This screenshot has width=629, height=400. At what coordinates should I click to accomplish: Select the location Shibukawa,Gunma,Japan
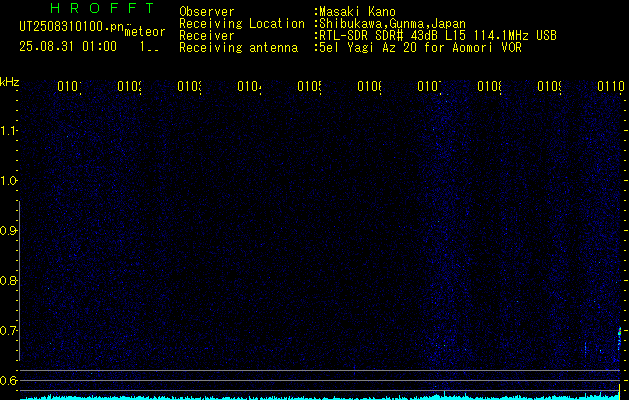392,24
